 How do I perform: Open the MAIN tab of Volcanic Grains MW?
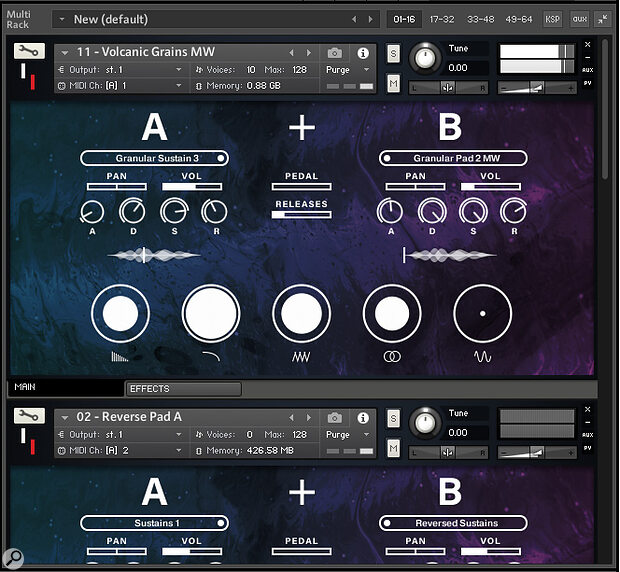point(66,387)
